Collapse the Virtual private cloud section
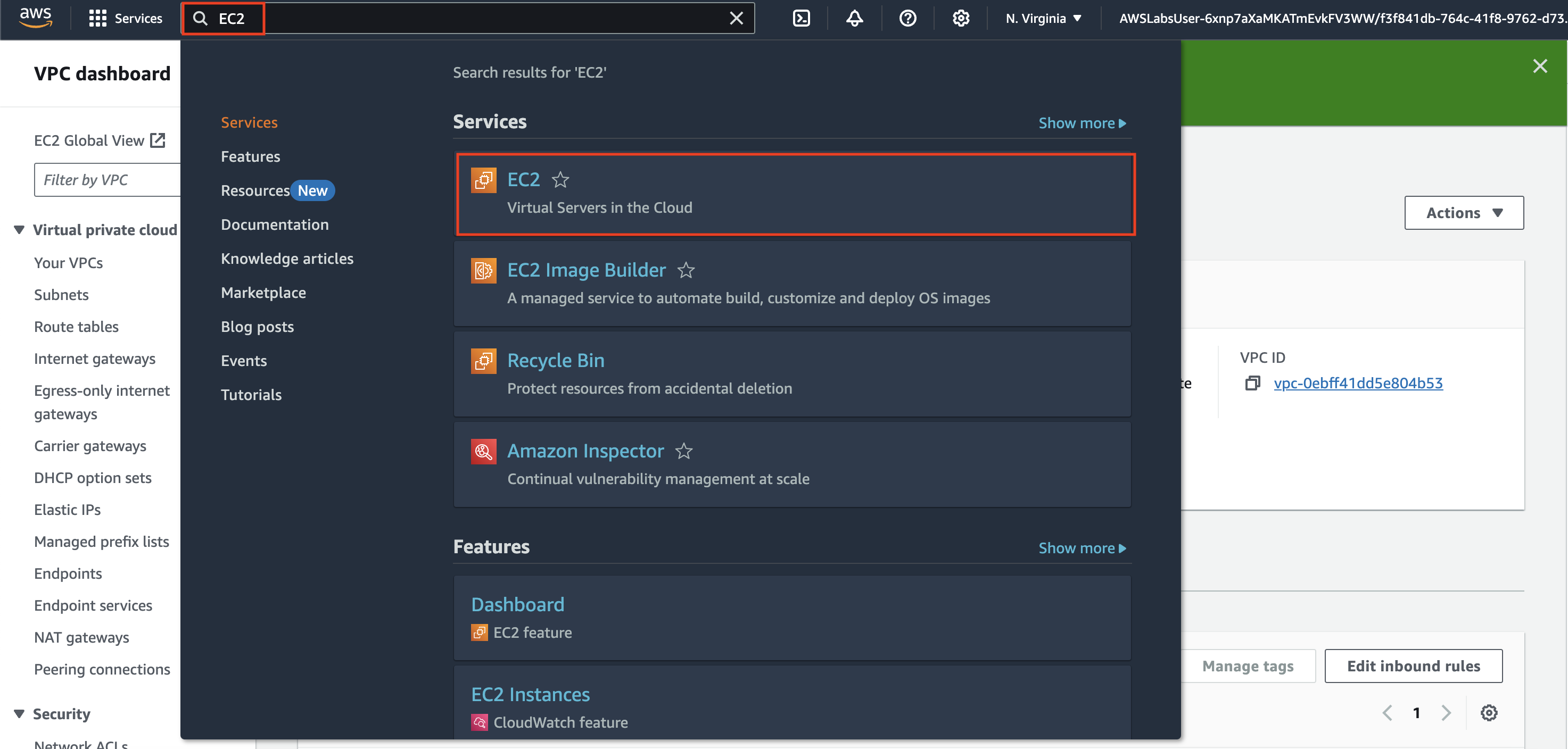 coord(20,229)
